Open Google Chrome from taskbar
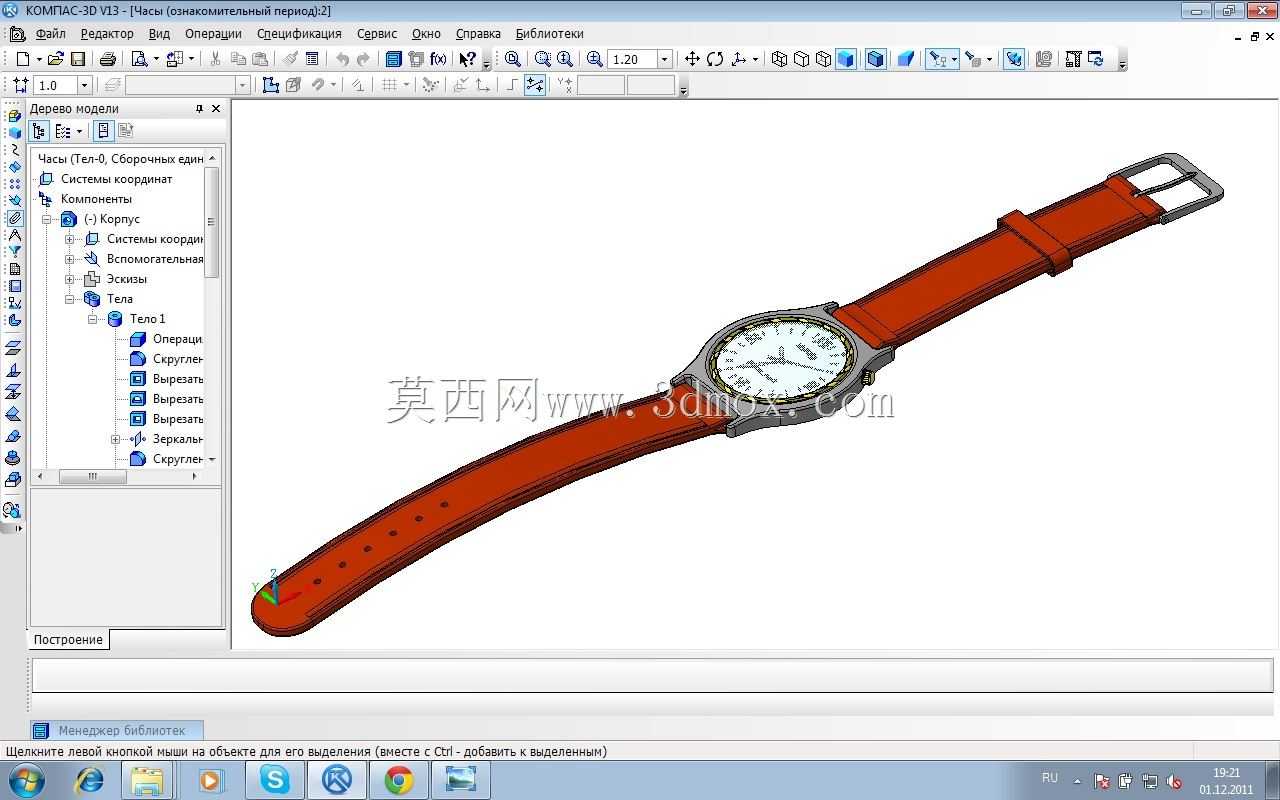 (x=398, y=780)
